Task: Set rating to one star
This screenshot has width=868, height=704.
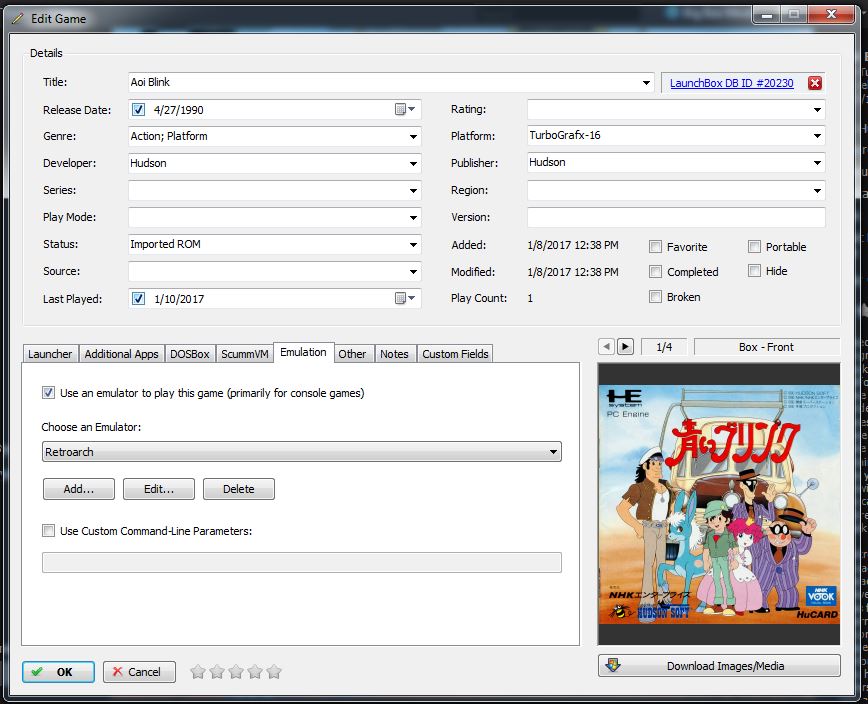Action: tap(198, 672)
